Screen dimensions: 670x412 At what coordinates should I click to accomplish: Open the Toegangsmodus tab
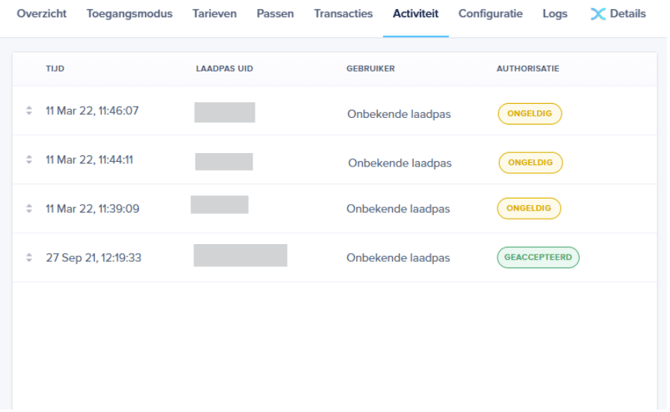130,15
